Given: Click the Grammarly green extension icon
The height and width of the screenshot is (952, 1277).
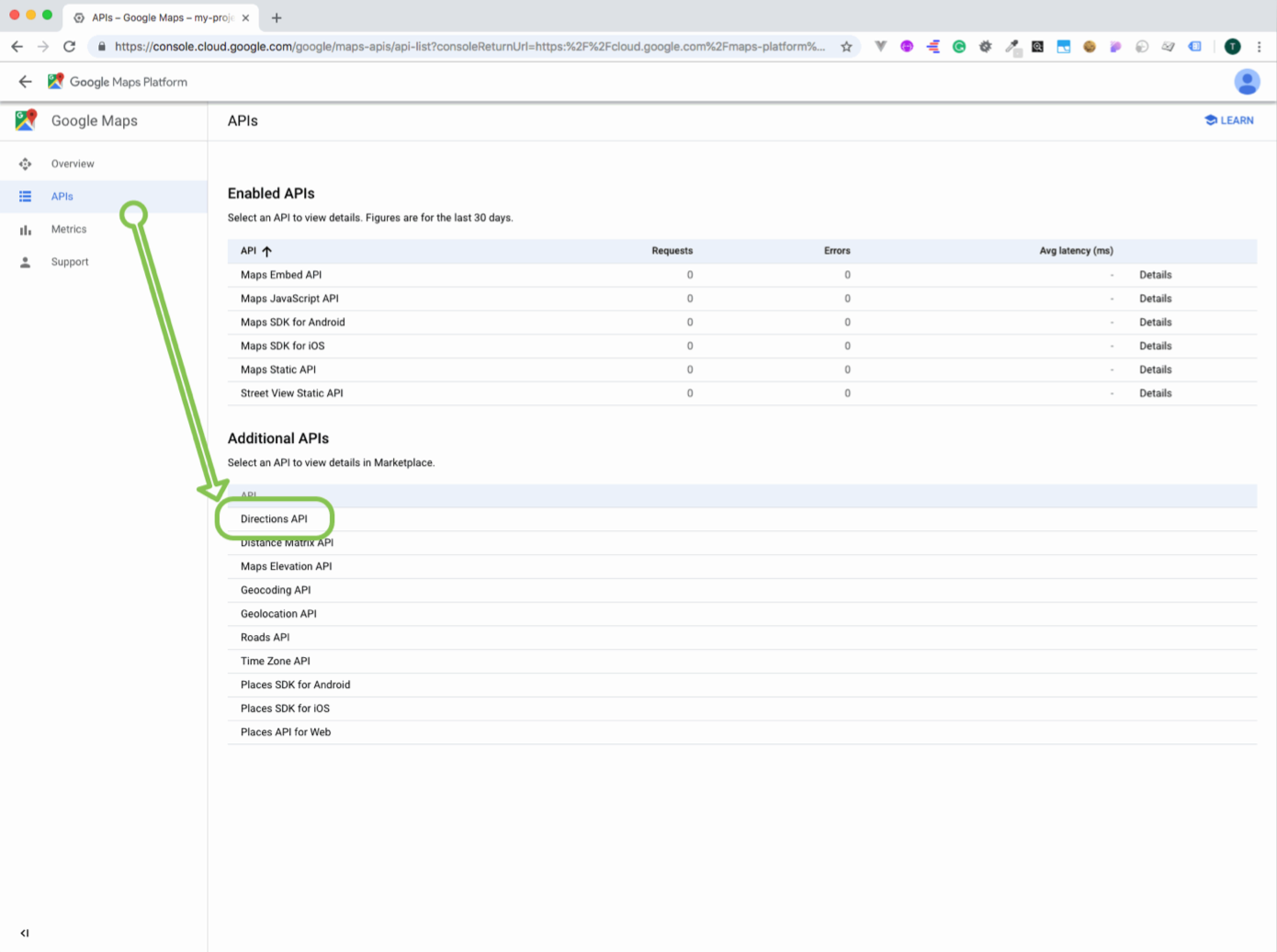Looking at the screenshot, I should point(959,46).
